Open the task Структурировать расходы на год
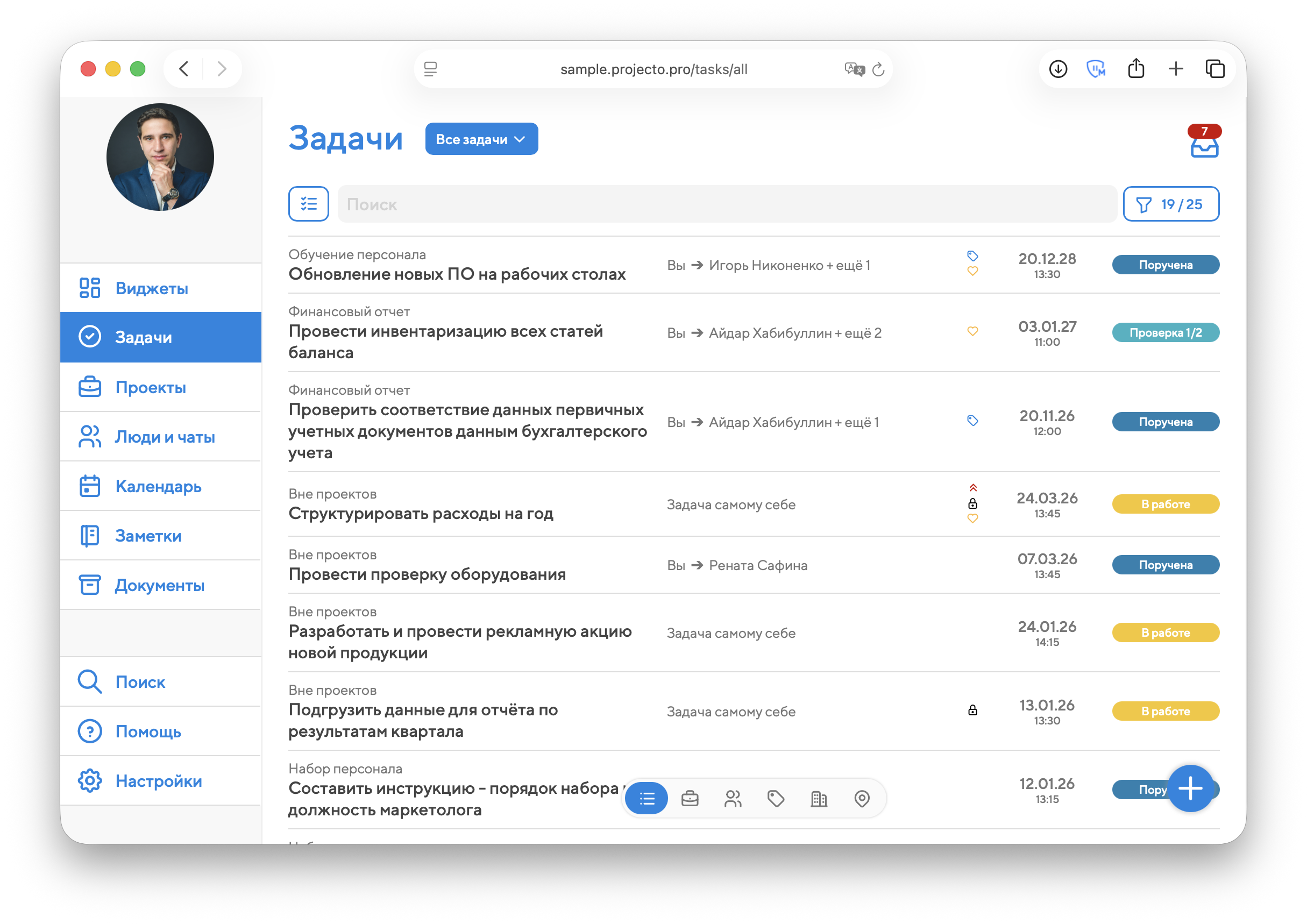This screenshot has width=1307, height=924. pyautogui.click(x=421, y=514)
